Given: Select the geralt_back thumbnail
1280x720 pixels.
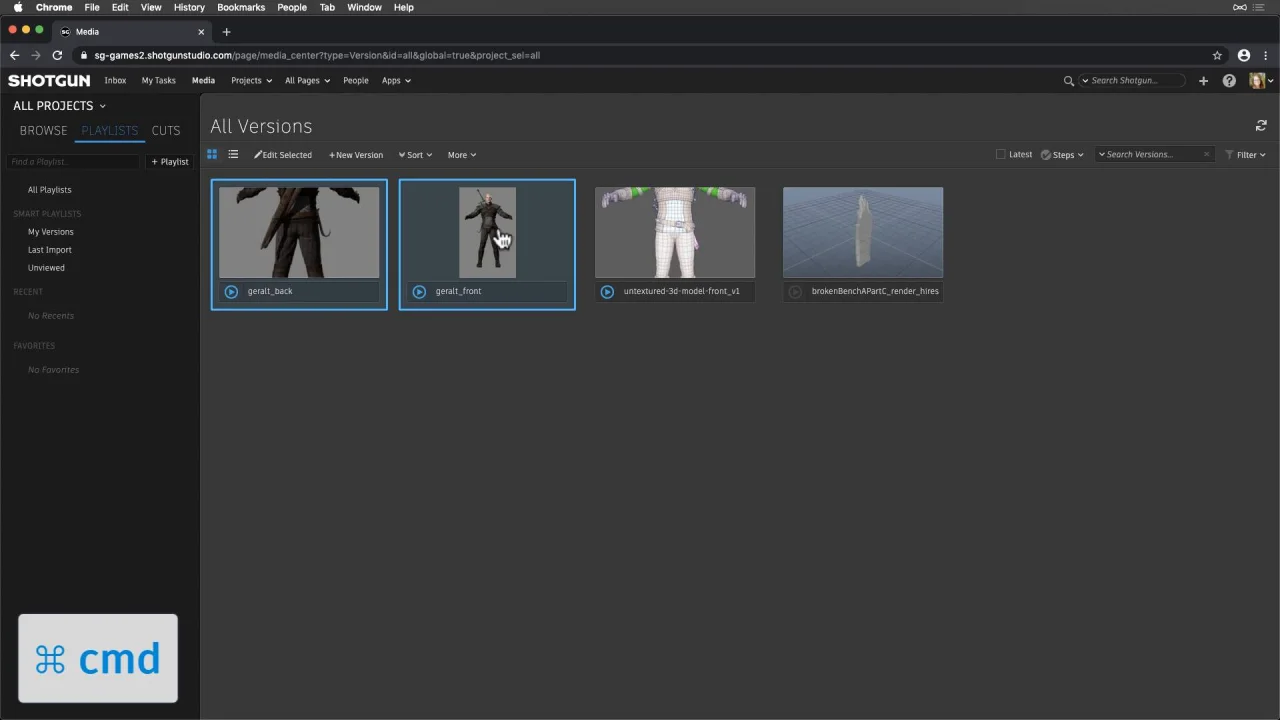Looking at the screenshot, I should tap(299, 232).
